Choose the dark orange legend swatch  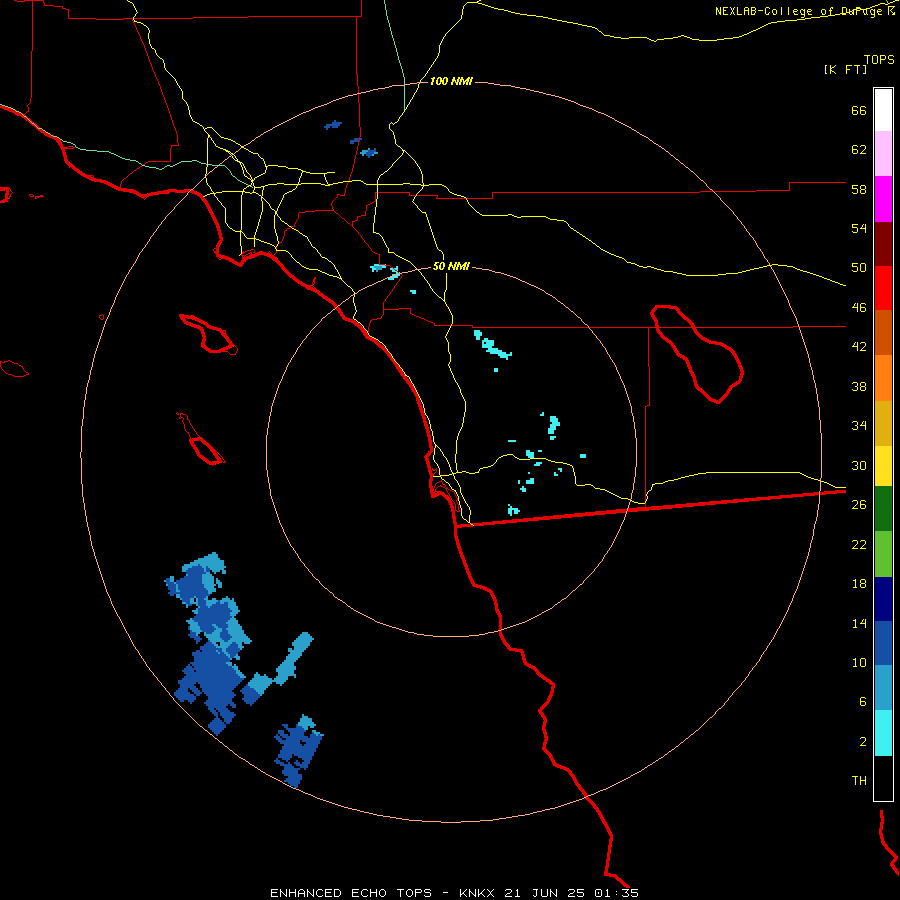(x=883, y=333)
